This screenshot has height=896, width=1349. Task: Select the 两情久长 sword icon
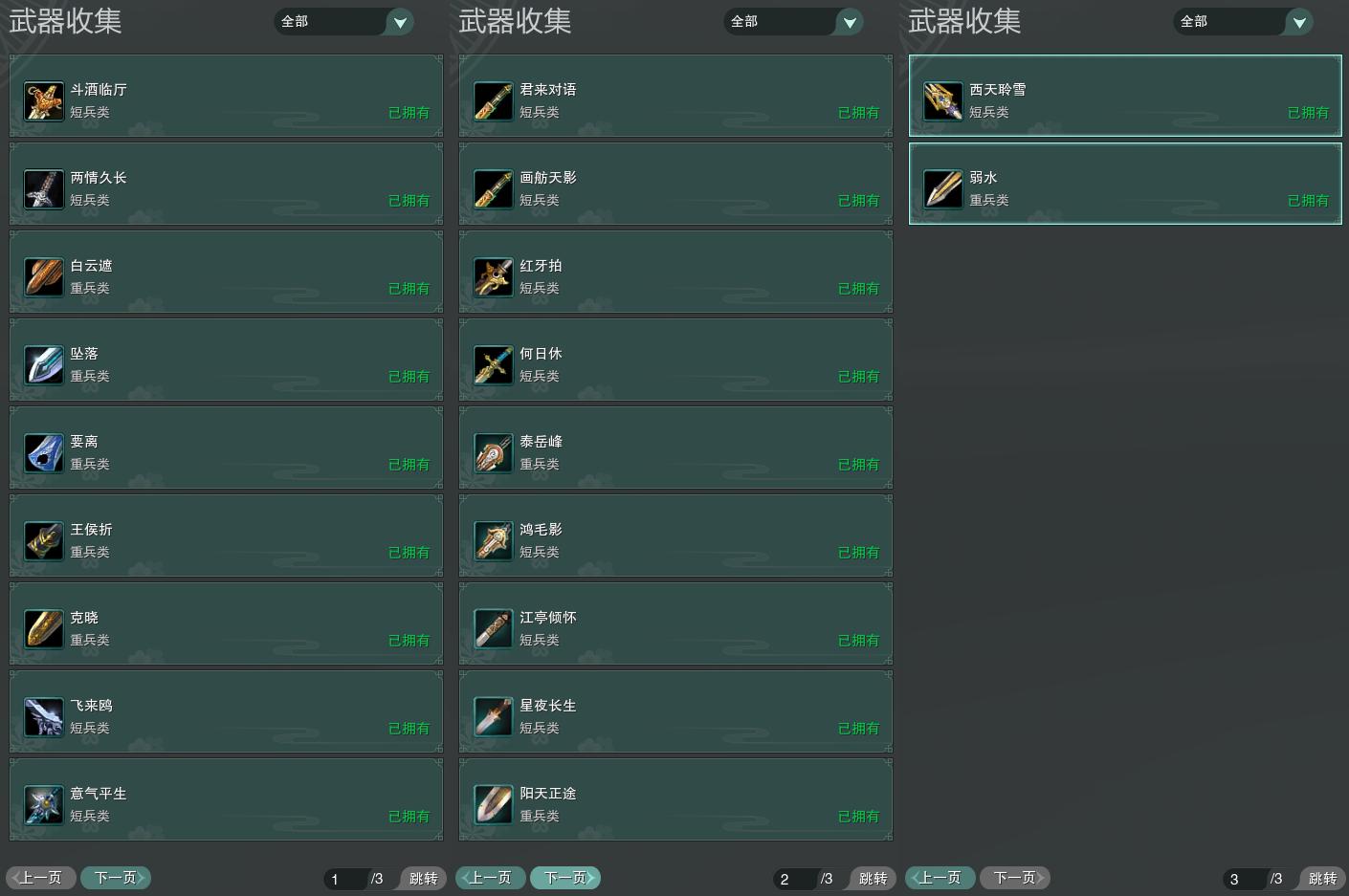44,189
